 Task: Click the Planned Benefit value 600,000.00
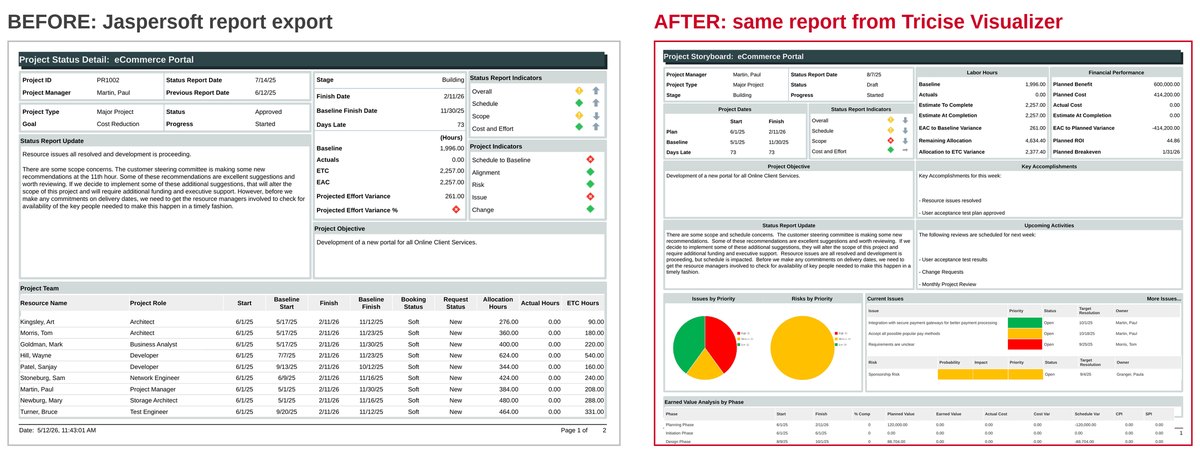pyautogui.click(x=1169, y=84)
